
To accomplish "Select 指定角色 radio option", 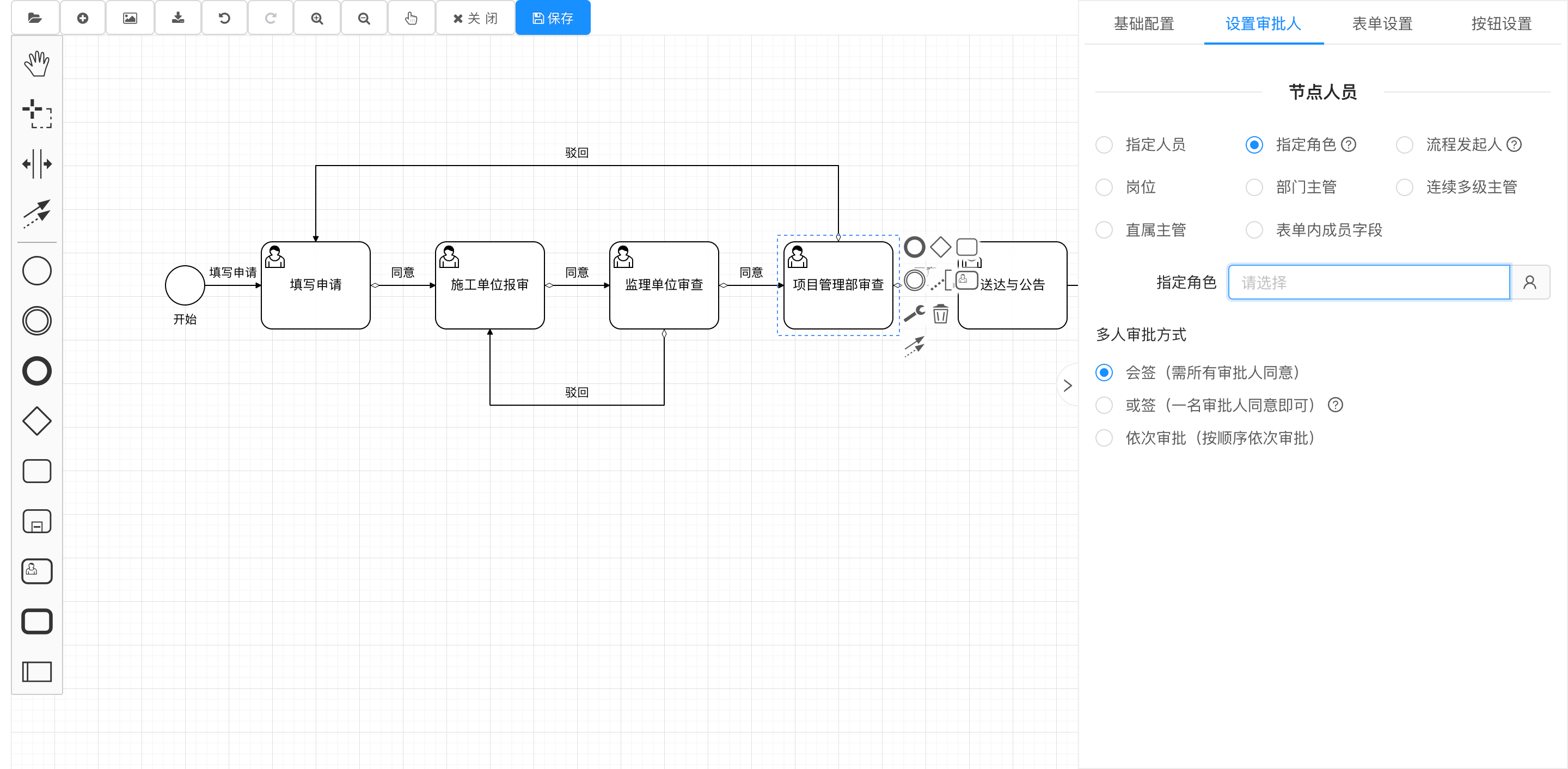I will point(1254,145).
